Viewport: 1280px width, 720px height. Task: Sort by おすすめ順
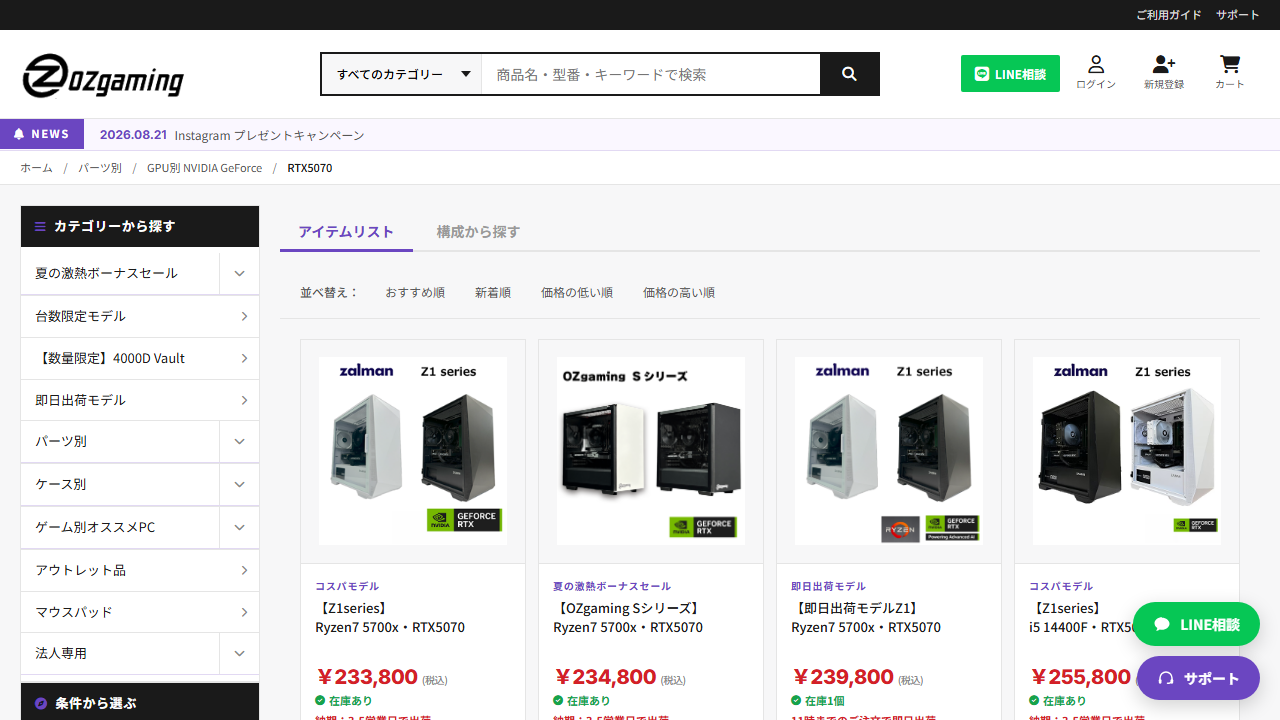[415, 293]
